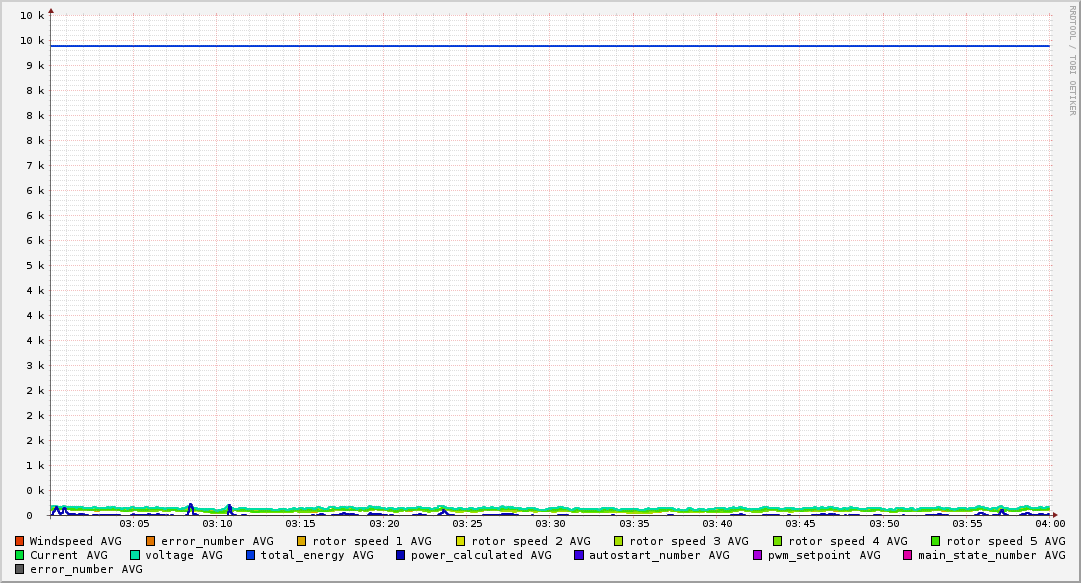Click the rotor speed 4 AVG label text
Image resolution: width=1081 pixels, height=583 pixels.
pos(847,541)
